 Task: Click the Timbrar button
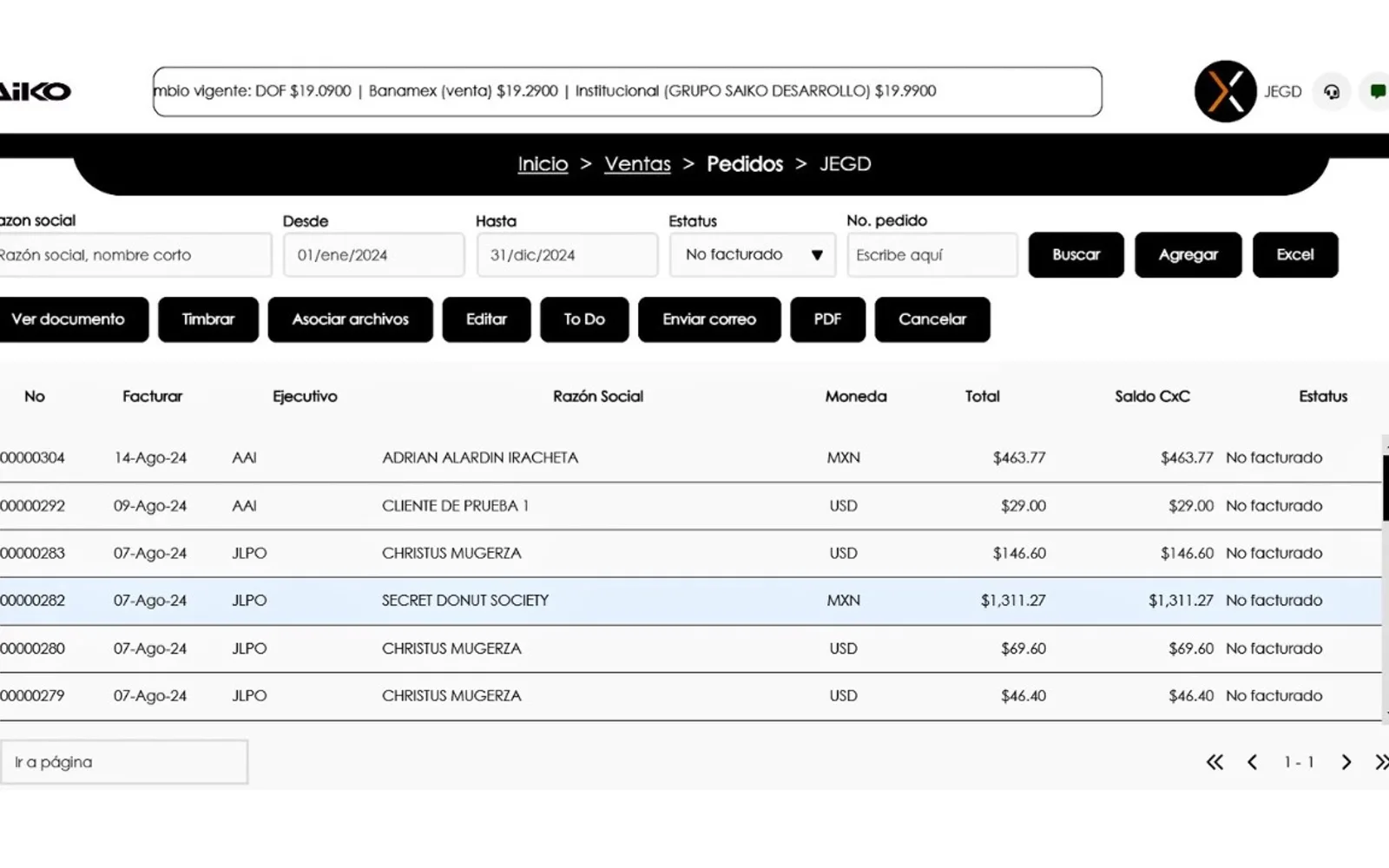[x=208, y=319]
